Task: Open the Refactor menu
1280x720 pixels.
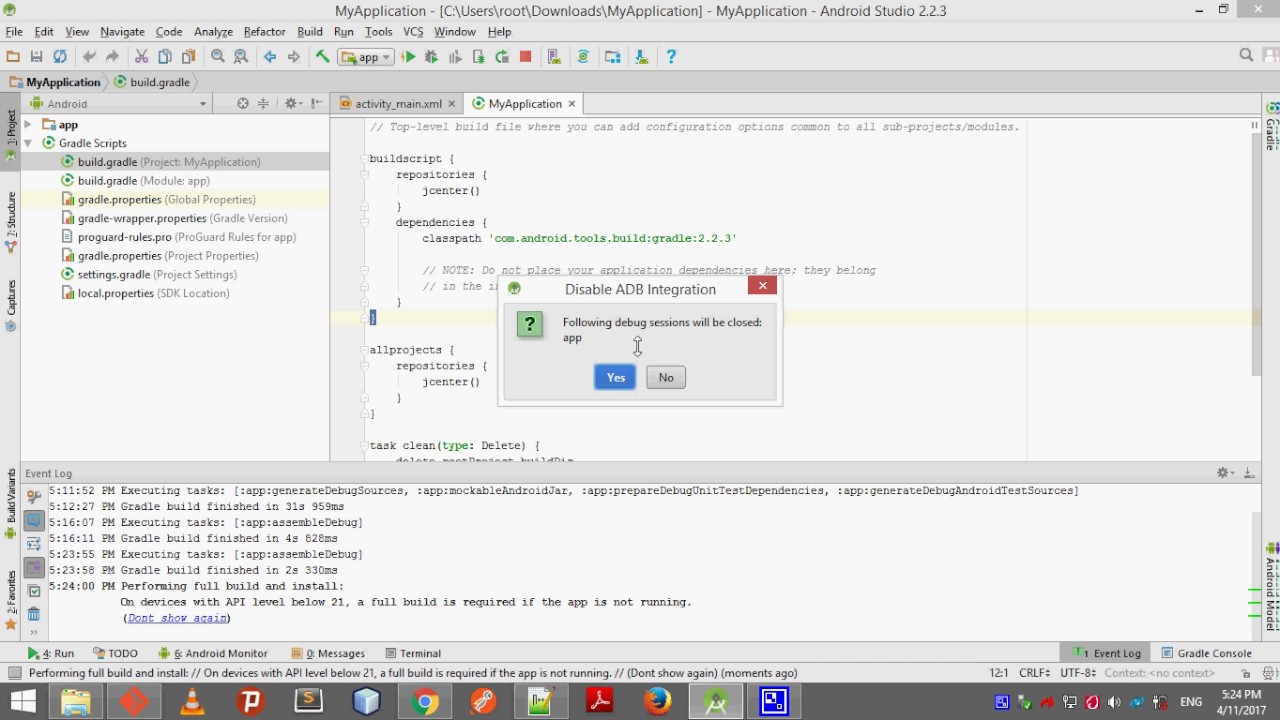Action: (x=264, y=32)
